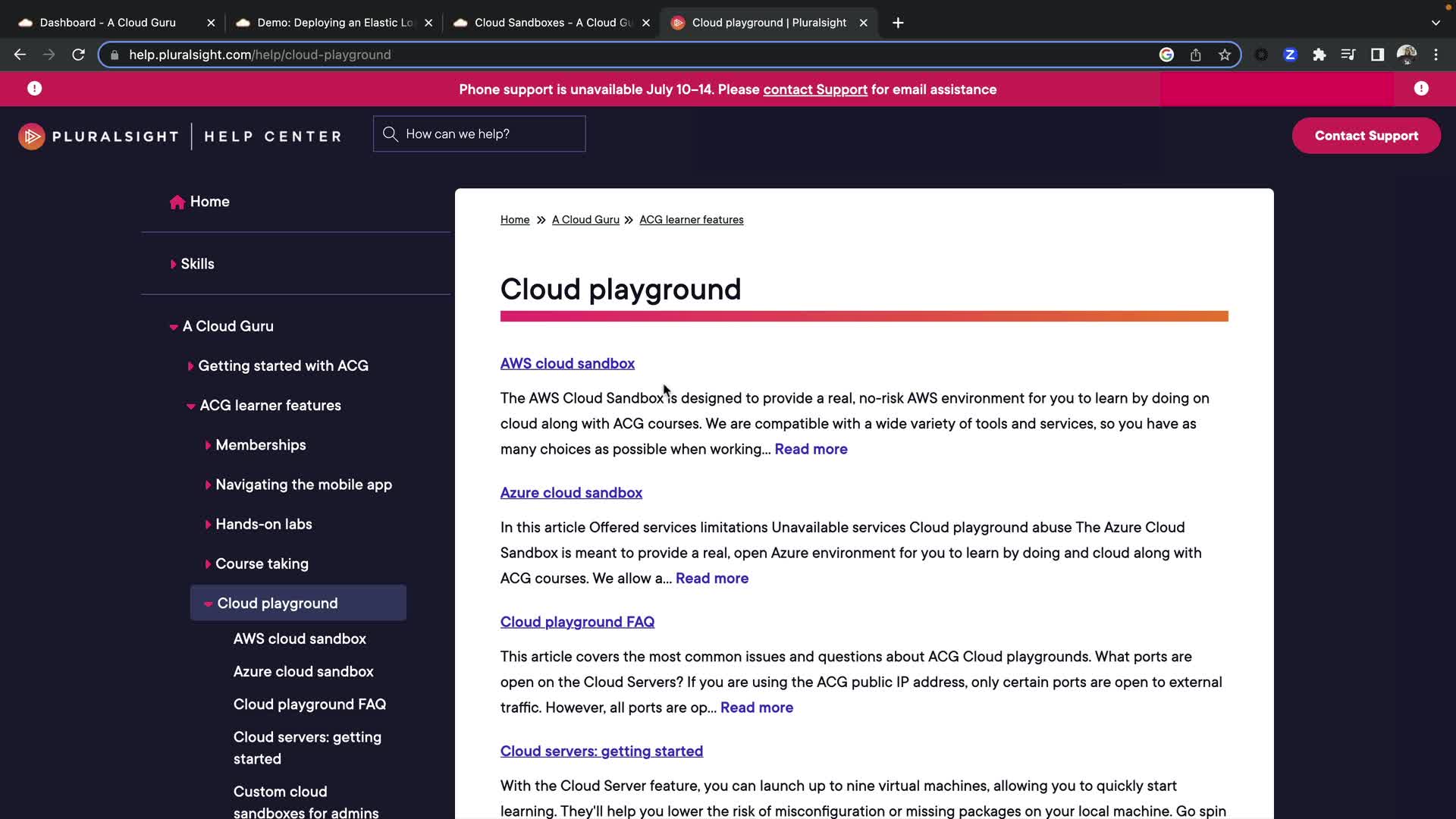The width and height of the screenshot is (1456, 819).
Task: Click the share page icon in address bar
Action: (x=1195, y=55)
